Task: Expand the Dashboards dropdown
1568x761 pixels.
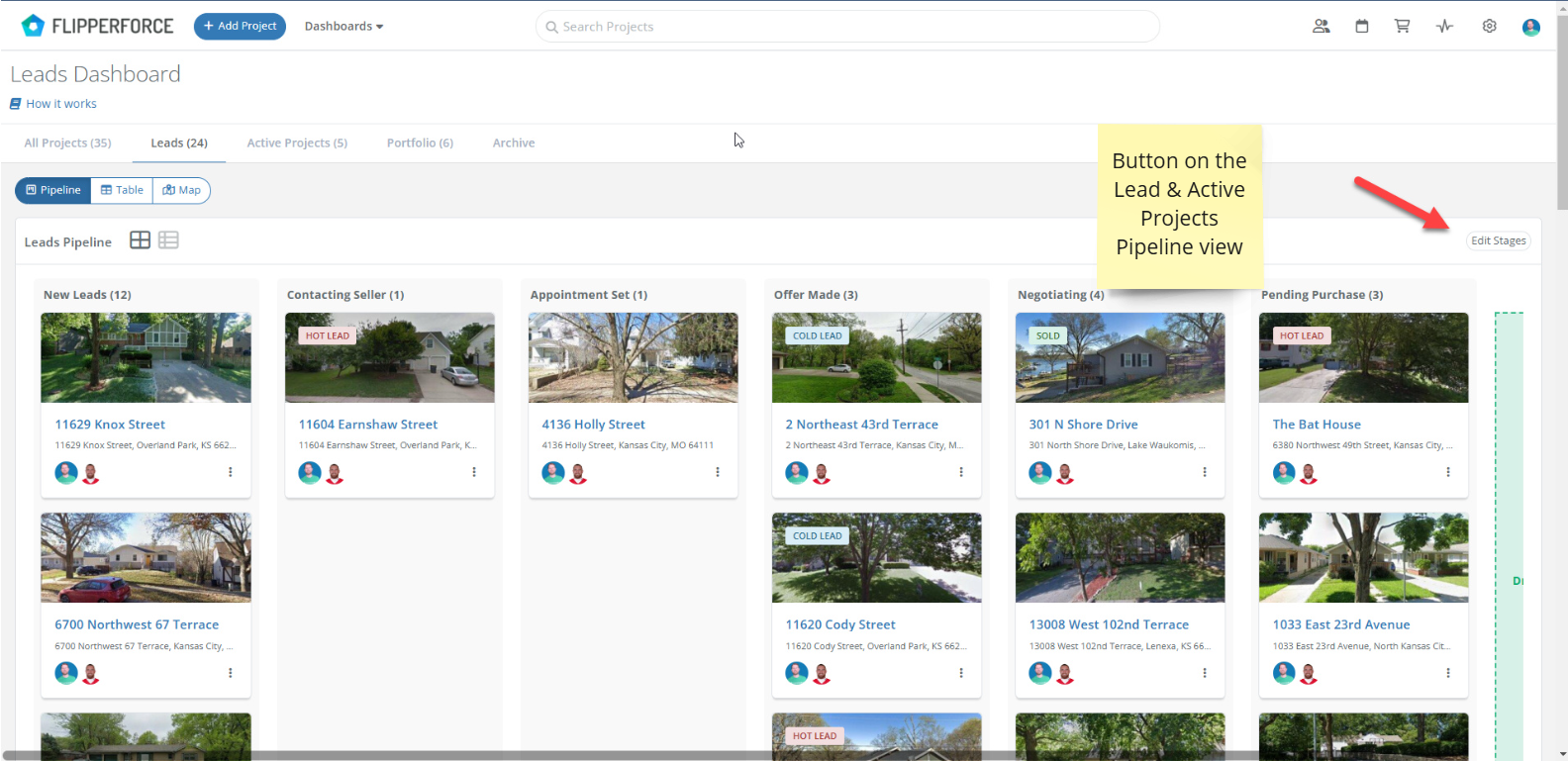Action: click(x=343, y=27)
